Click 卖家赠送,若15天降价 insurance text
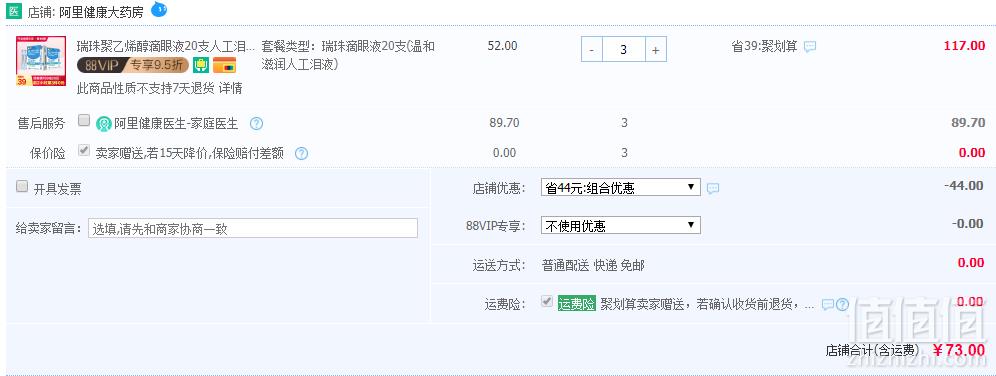Viewport: 996px width, 376px height. (x=190, y=153)
